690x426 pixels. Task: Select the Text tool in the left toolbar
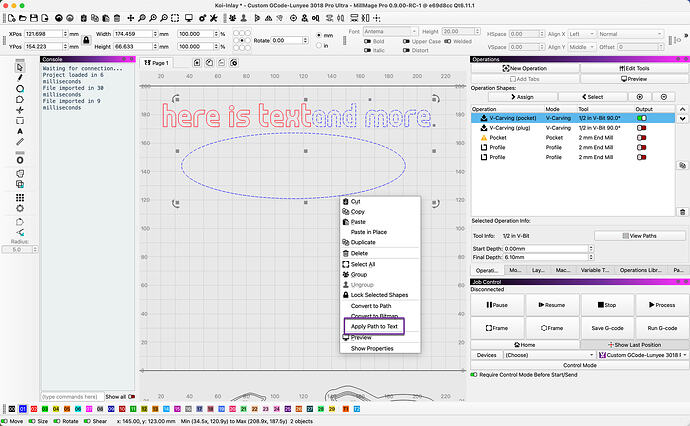tap(20, 131)
